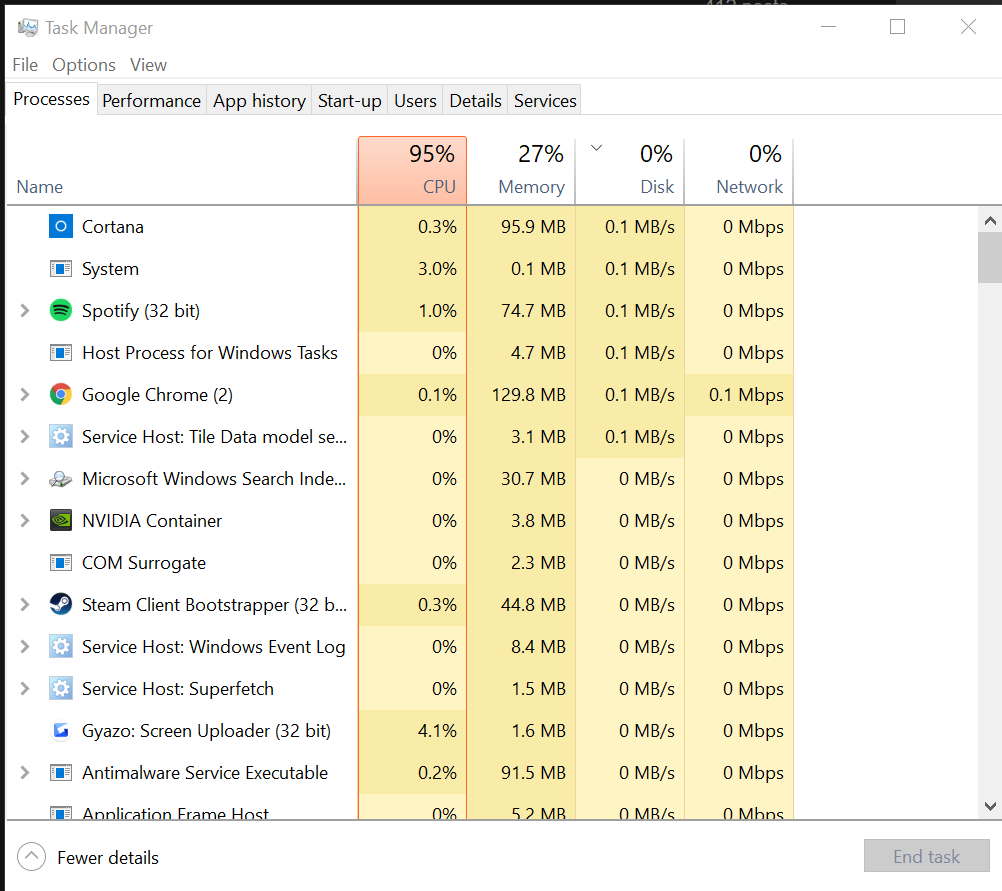The width and height of the screenshot is (1002, 891).
Task: Expand Service Host: Superfetch row
Action: point(25,688)
